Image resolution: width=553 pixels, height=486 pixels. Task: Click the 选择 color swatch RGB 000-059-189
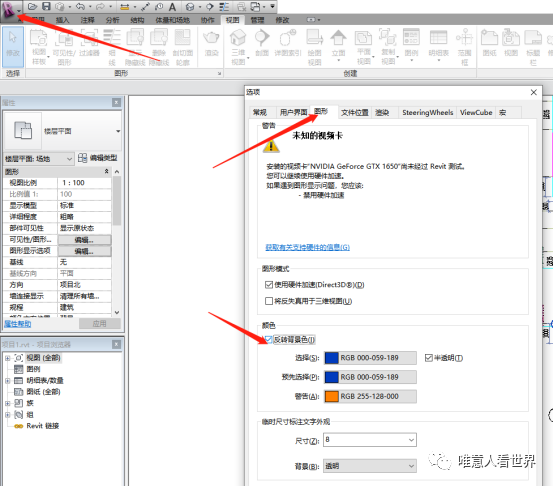[332, 358]
